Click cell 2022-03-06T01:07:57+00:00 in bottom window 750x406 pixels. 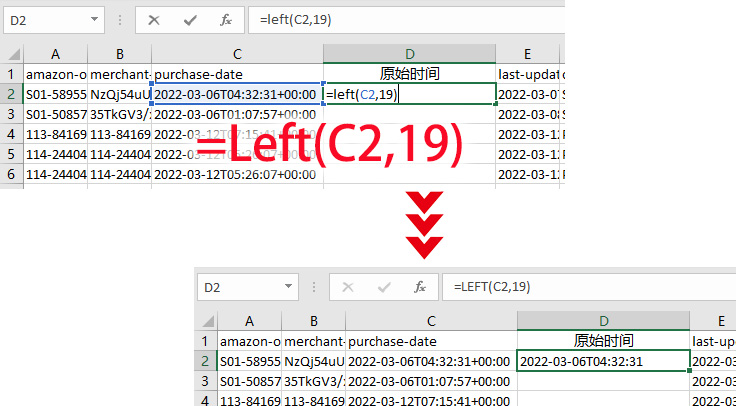pyautogui.click(x=431, y=381)
